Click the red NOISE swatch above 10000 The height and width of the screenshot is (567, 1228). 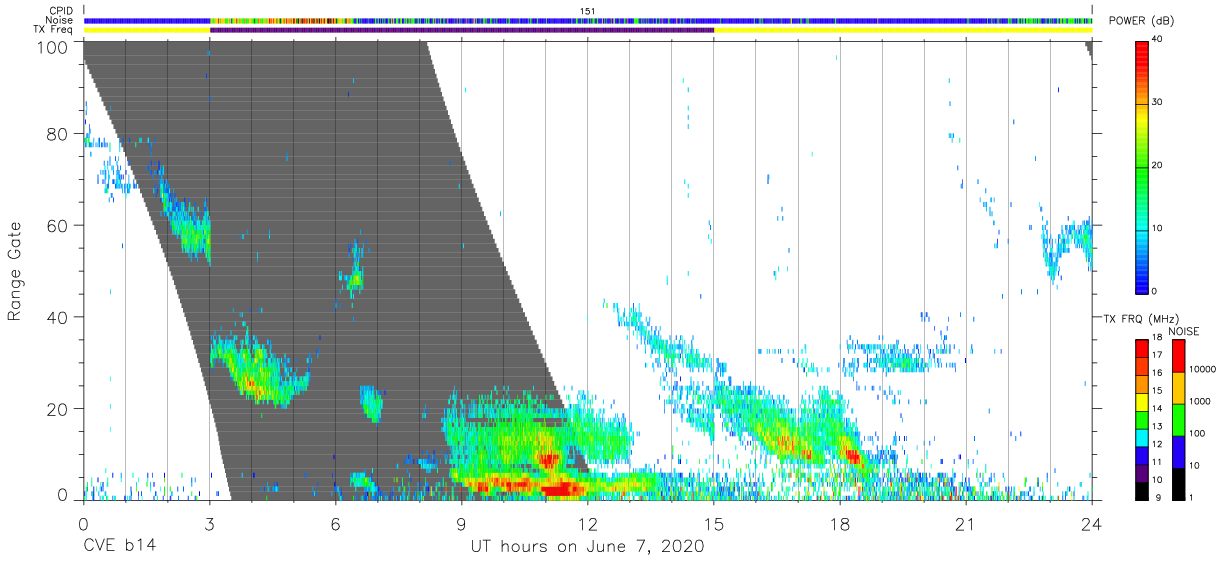coord(1179,356)
